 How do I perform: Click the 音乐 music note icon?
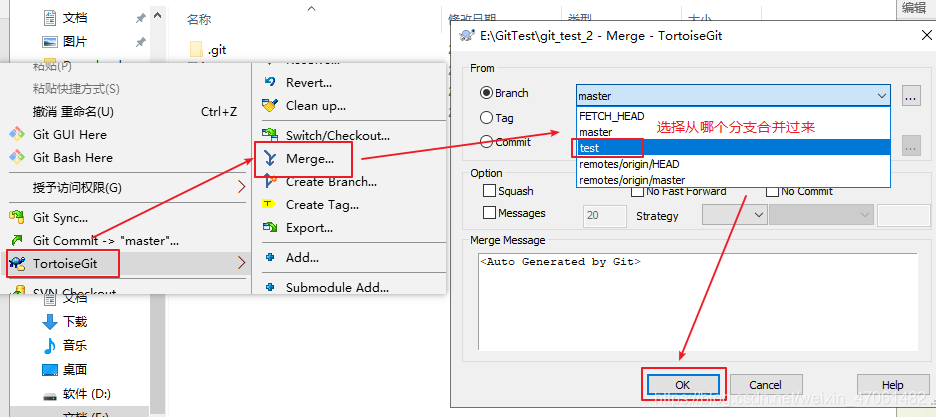50,345
